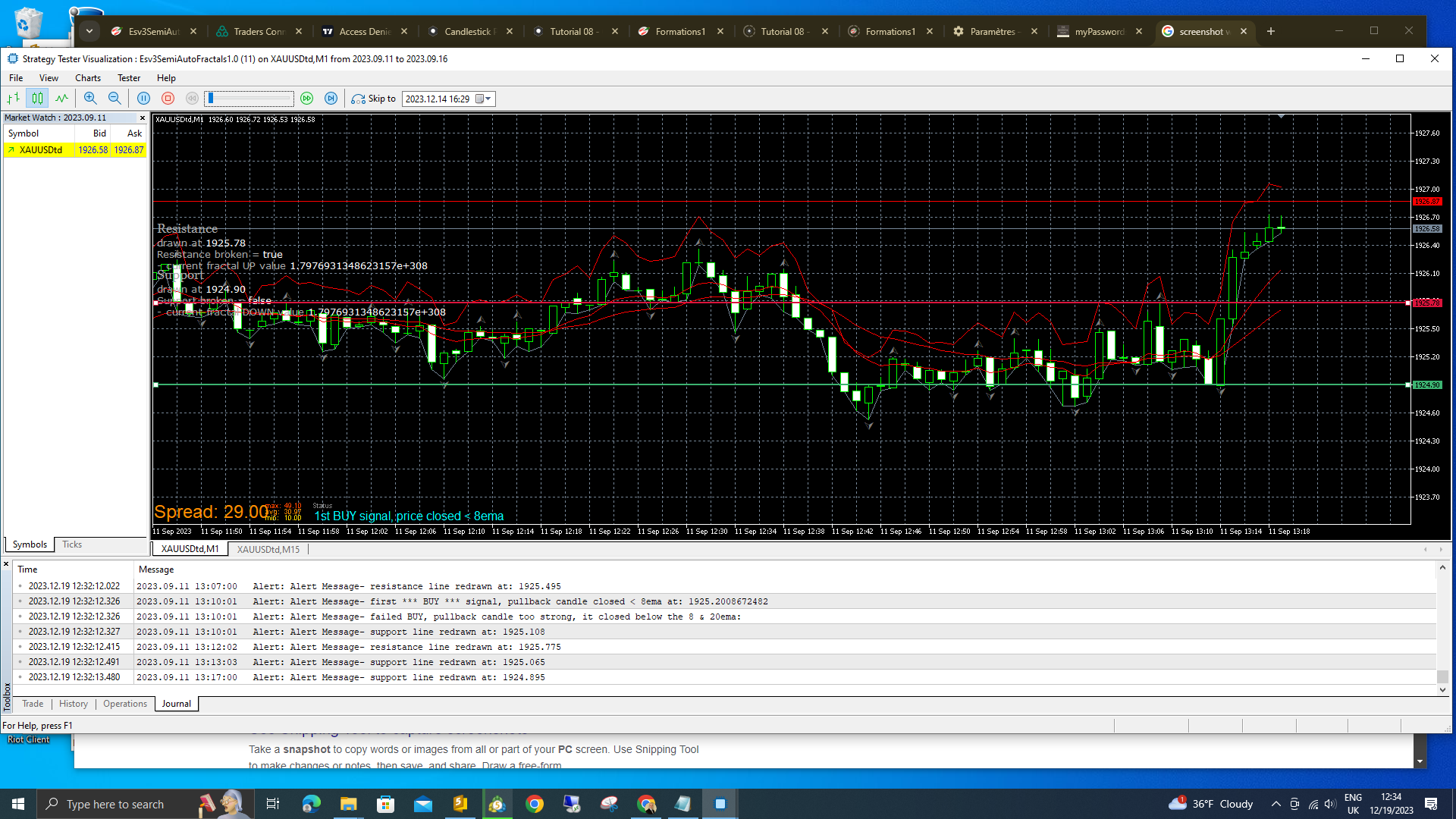Open the Tester menu
Viewport: 1456px width, 819px height.
point(129,78)
